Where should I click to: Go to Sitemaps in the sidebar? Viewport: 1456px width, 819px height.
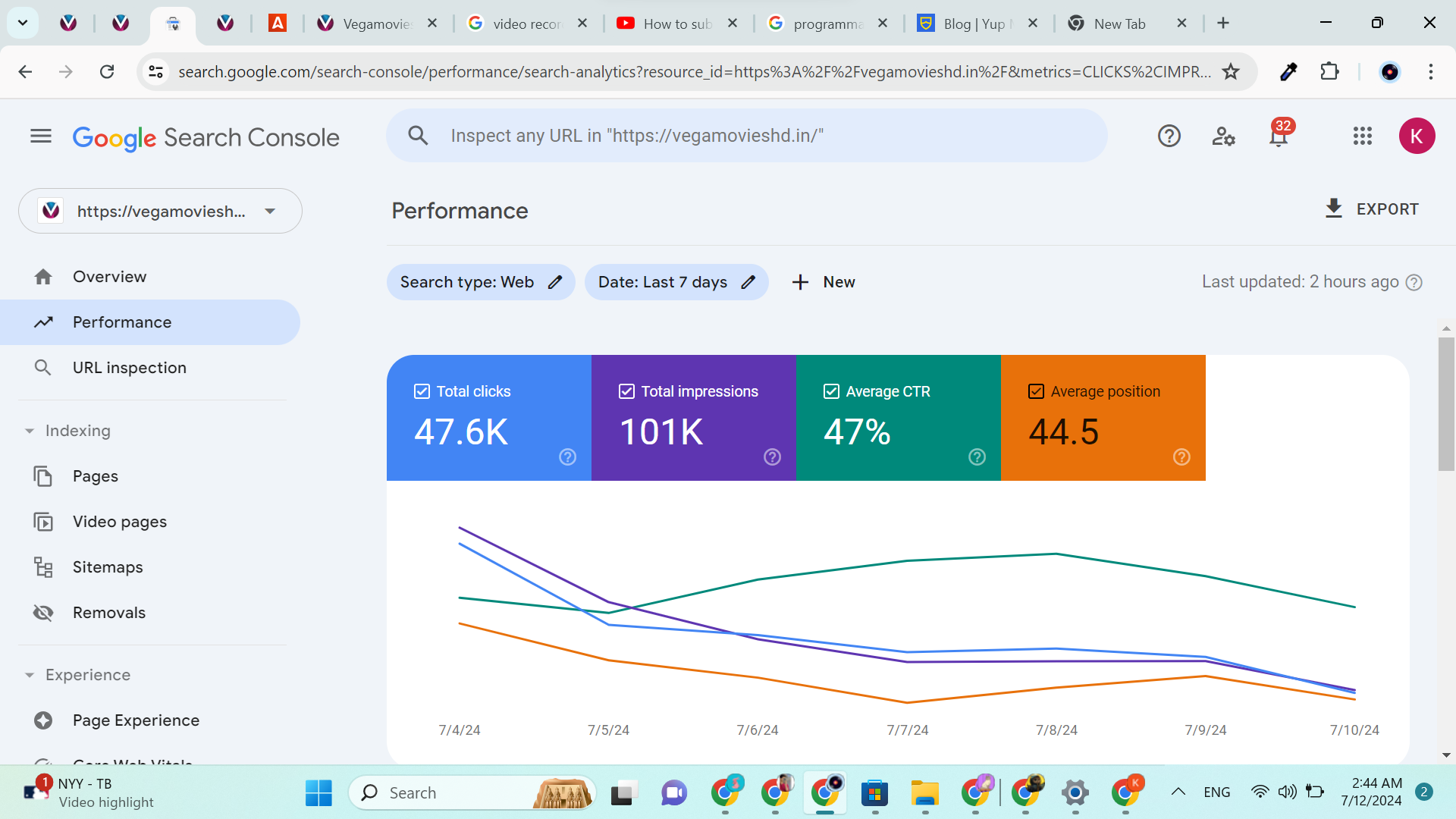(108, 567)
